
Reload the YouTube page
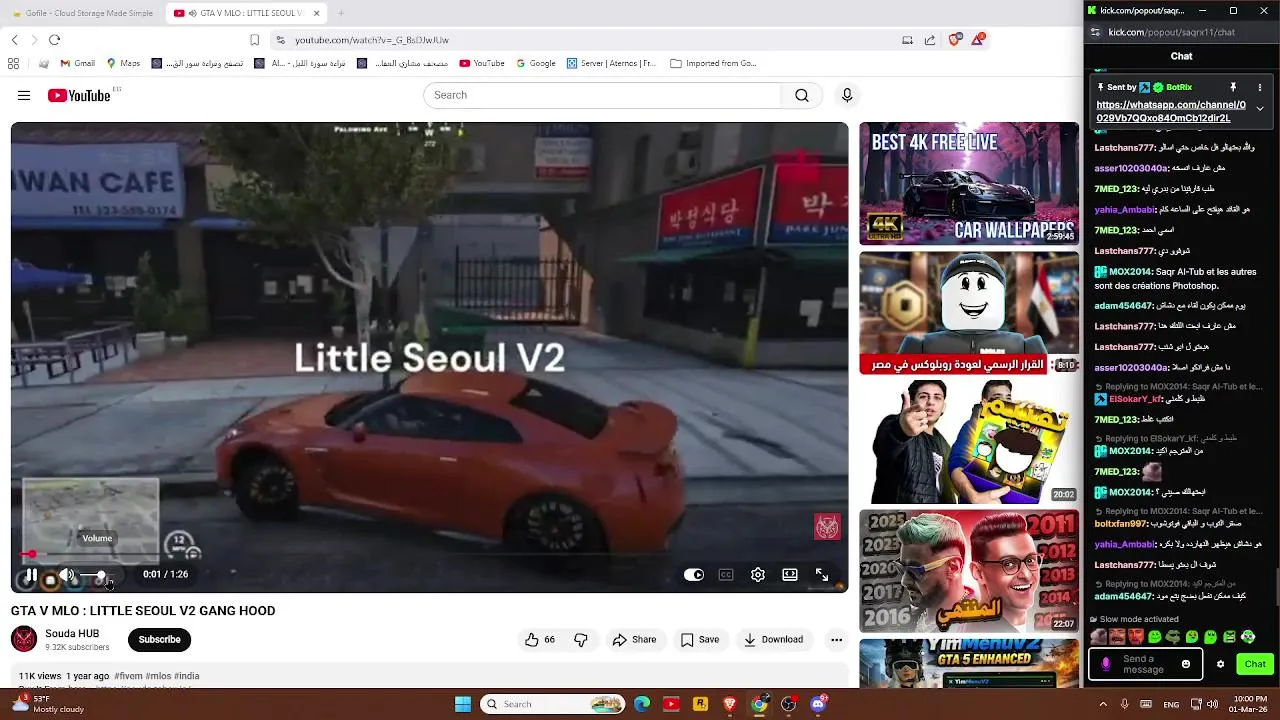54,40
